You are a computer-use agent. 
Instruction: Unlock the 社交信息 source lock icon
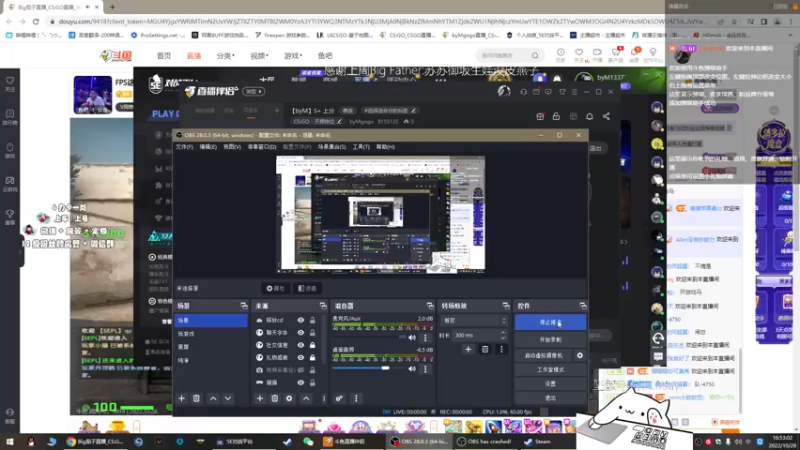point(312,345)
